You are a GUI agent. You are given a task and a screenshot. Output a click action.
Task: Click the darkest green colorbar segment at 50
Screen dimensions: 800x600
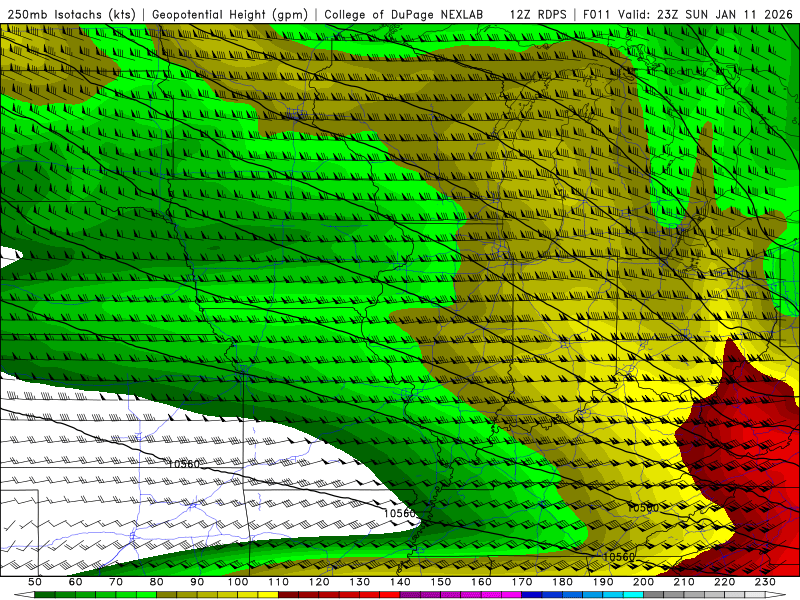(x=45, y=595)
